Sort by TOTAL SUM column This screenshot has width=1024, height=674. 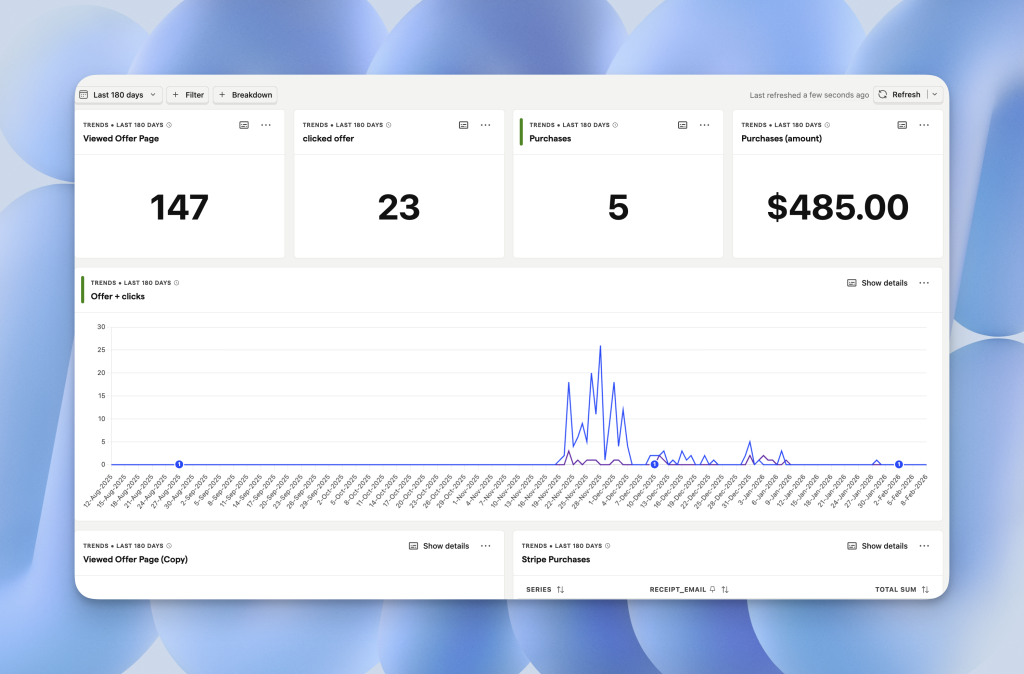click(x=925, y=590)
